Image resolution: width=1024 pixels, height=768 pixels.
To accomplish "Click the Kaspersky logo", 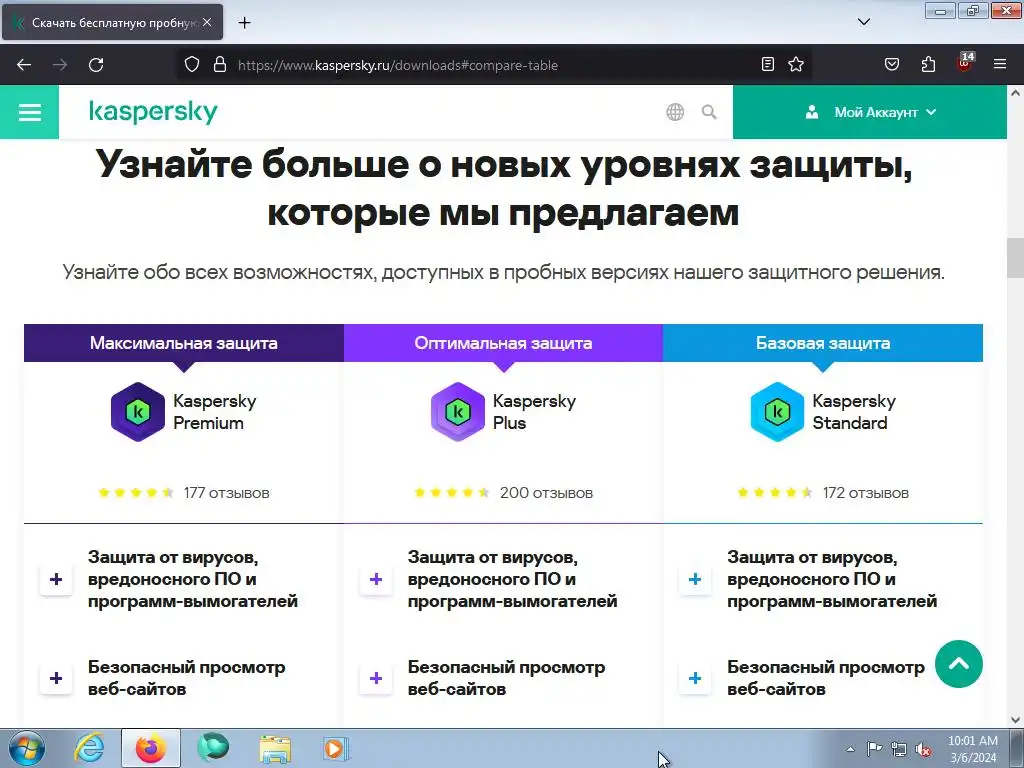I will (153, 112).
